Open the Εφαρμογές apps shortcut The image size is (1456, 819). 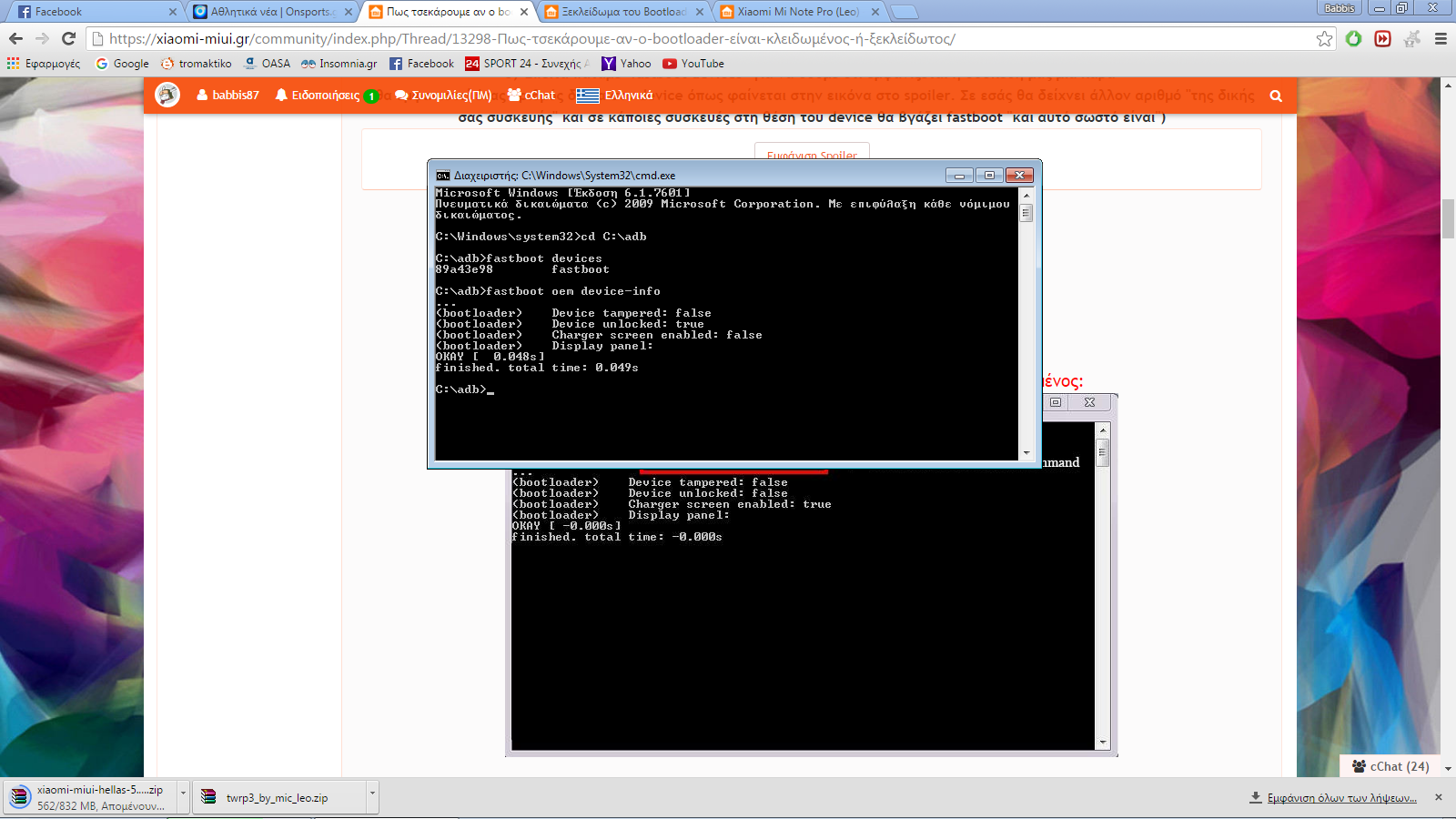click(44, 64)
